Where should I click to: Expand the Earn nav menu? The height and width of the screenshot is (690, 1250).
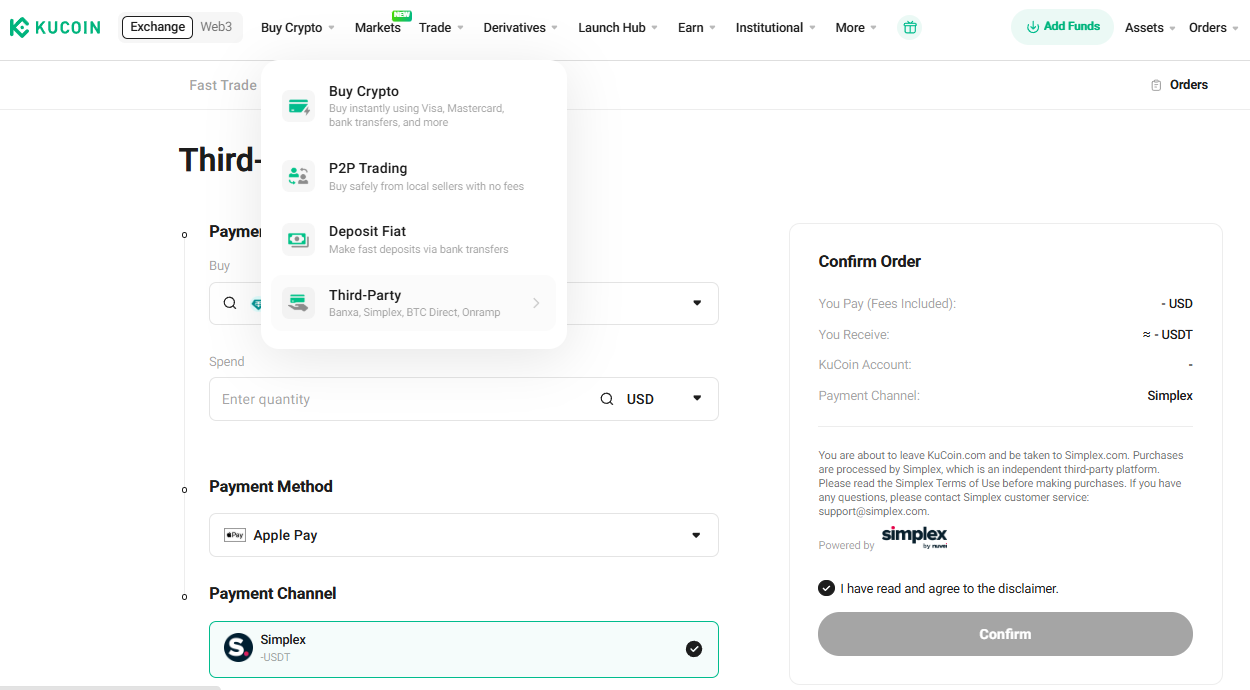click(x=697, y=28)
